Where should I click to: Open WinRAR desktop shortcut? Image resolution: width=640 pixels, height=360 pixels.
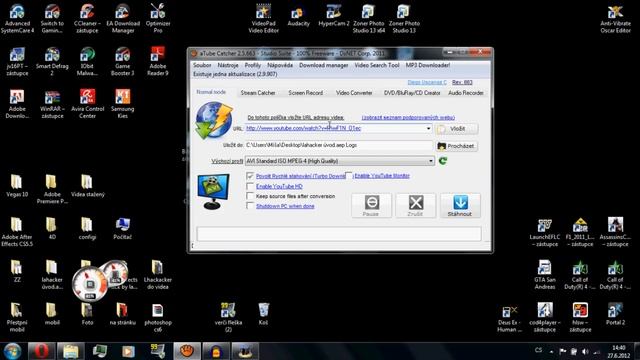tap(52, 104)
